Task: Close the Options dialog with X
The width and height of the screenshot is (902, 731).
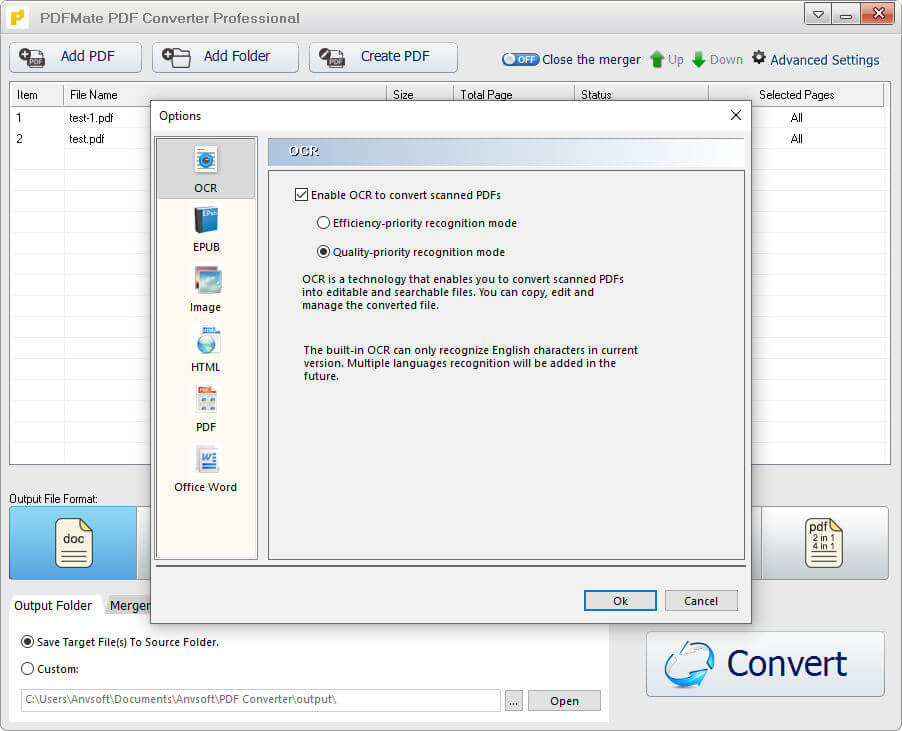Action: 736,115
